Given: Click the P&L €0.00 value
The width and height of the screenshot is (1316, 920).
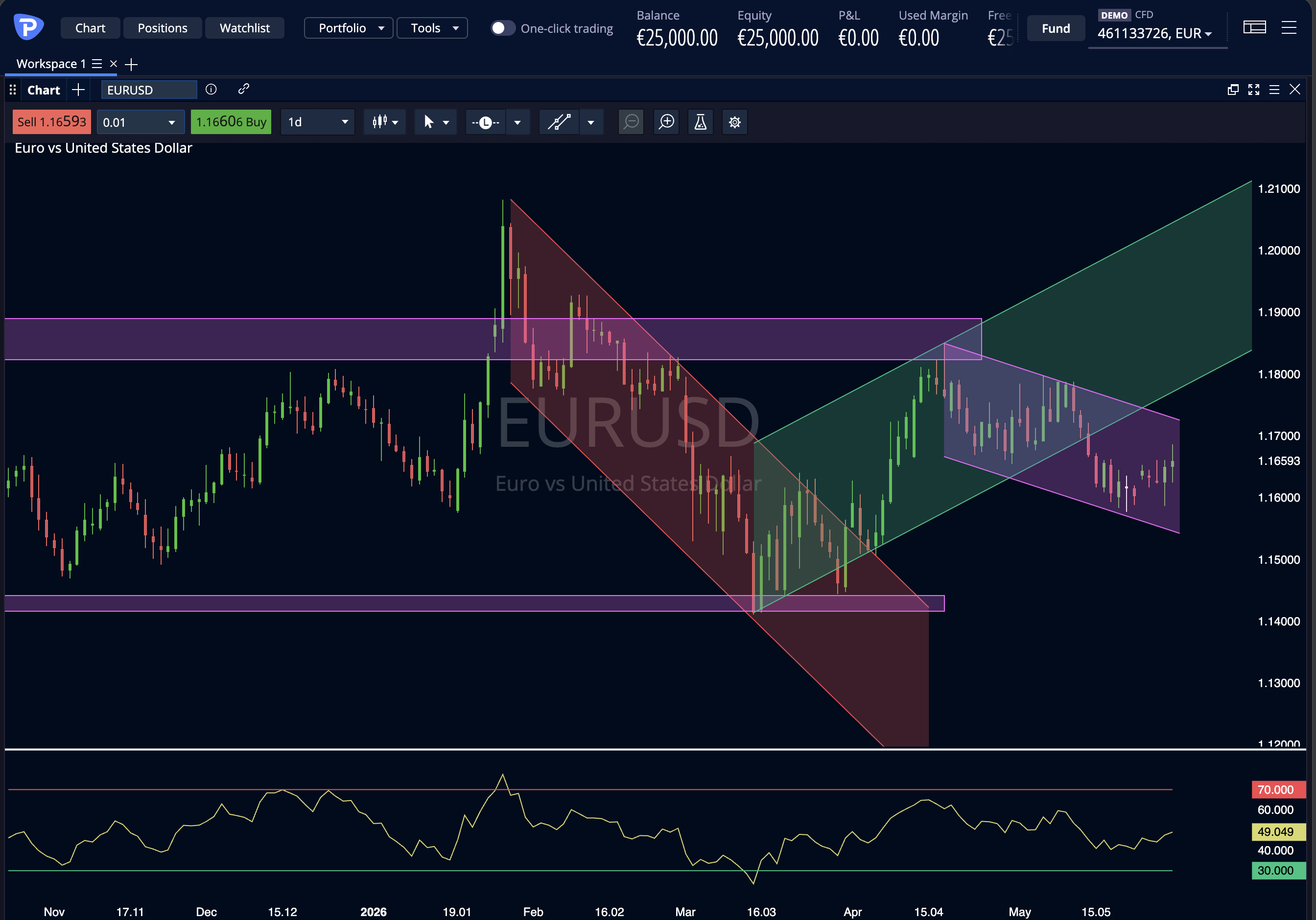Looking at the screenshot, I should point(858,38).
